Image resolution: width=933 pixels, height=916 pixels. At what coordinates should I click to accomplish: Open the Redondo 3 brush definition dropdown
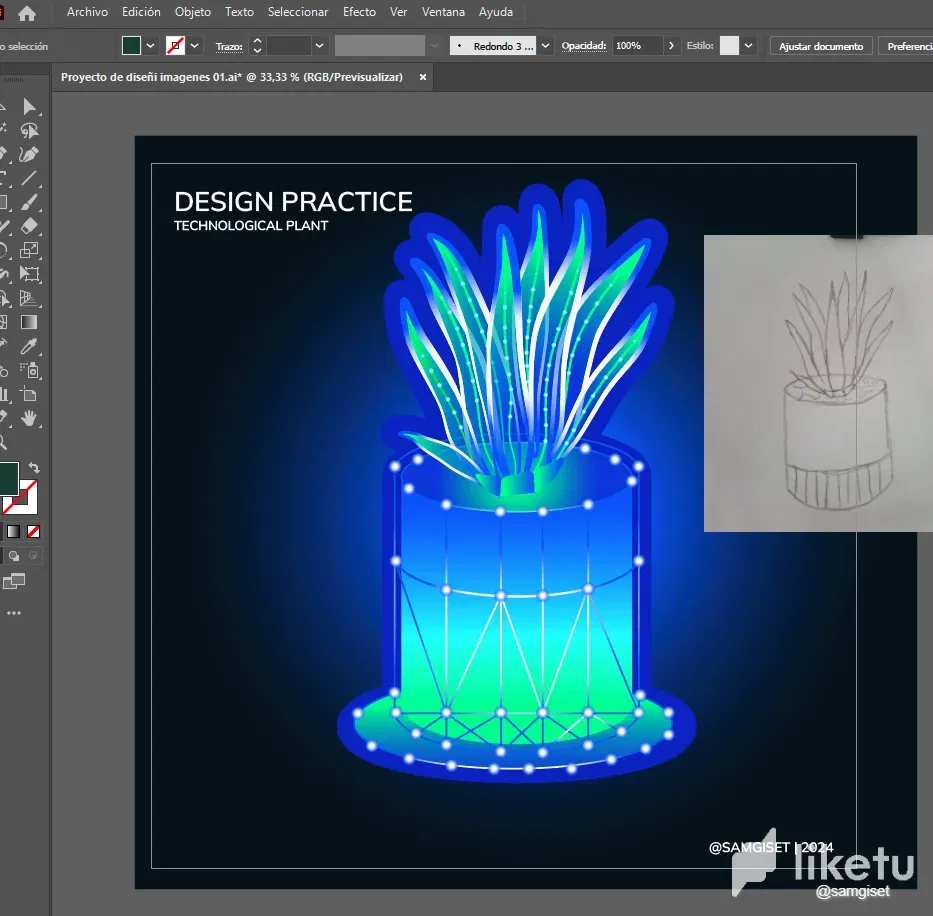coord(545,46)
